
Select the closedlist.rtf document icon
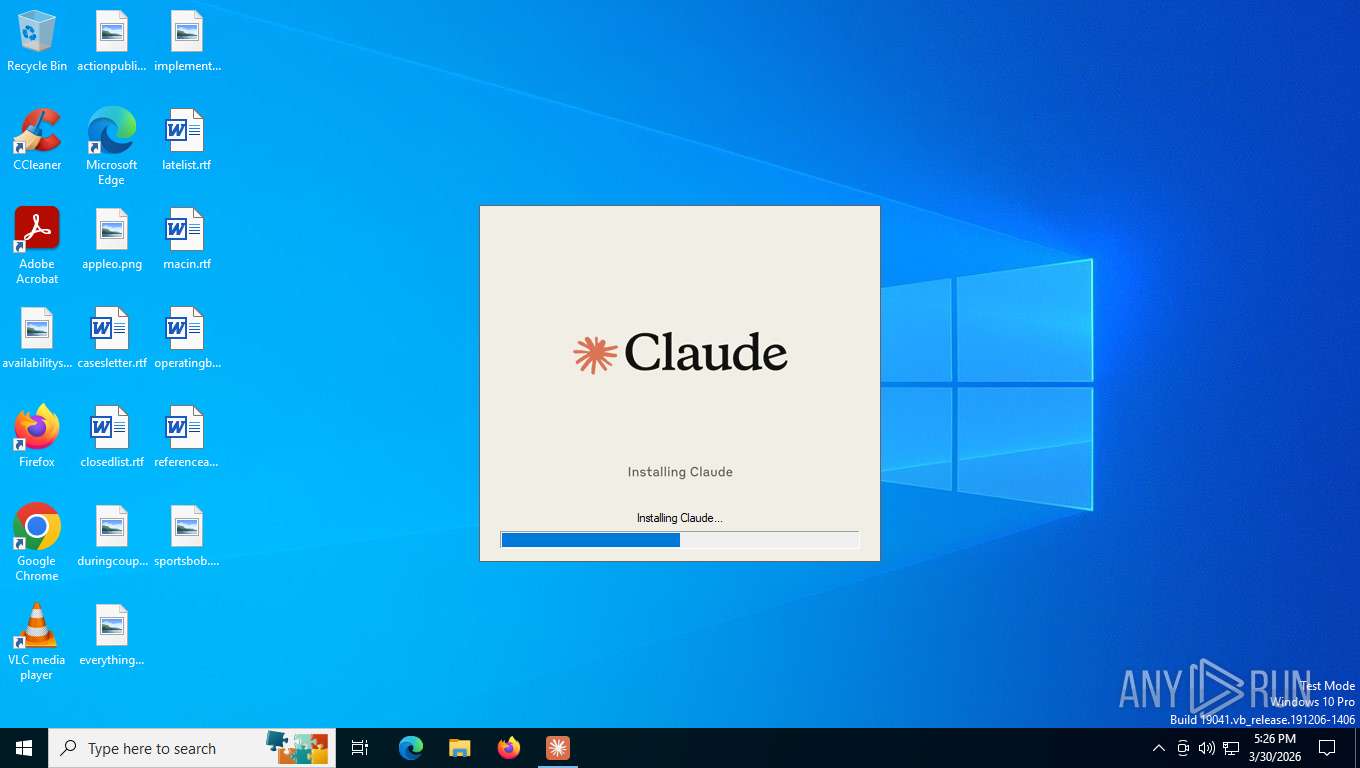(x=112, y=438)
